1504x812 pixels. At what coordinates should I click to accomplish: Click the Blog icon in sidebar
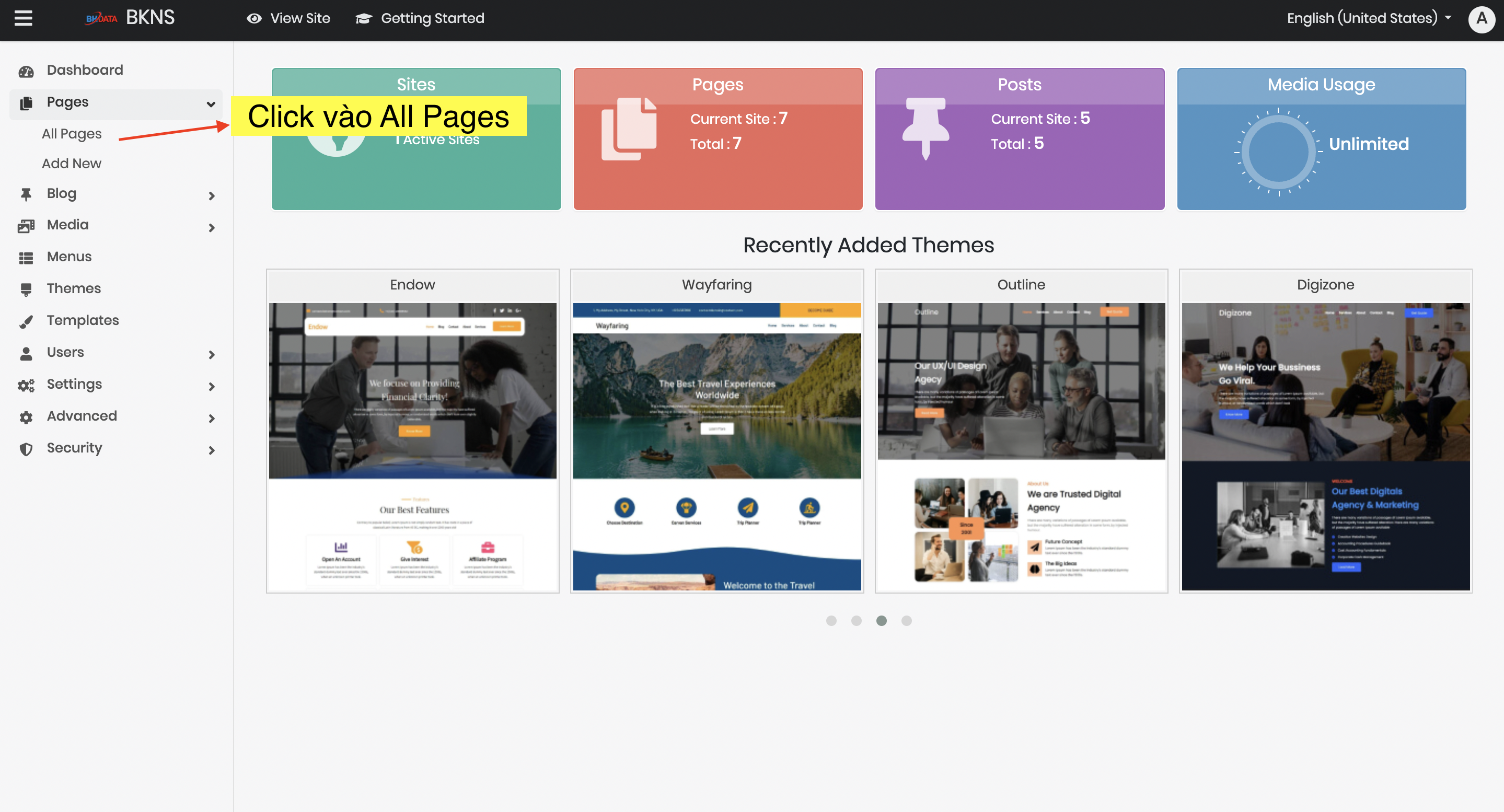point(26,193)
